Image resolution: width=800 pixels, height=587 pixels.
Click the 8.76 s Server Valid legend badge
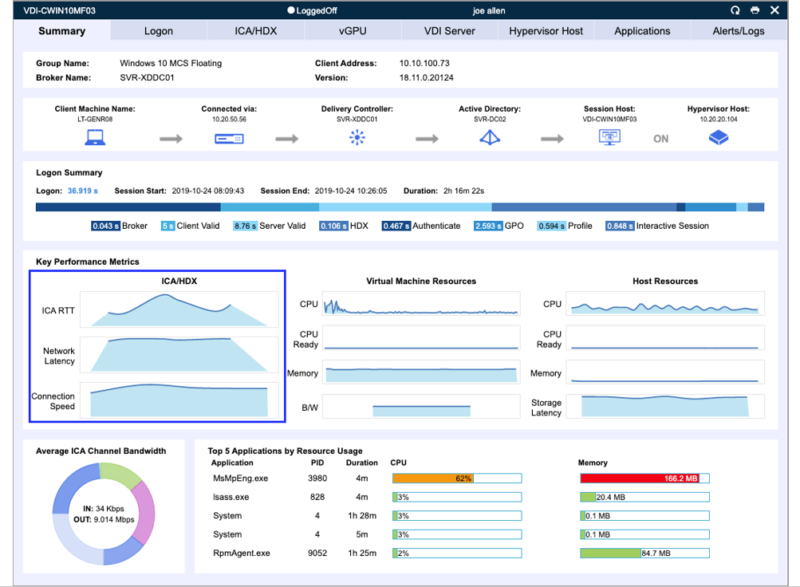[245, 226]
